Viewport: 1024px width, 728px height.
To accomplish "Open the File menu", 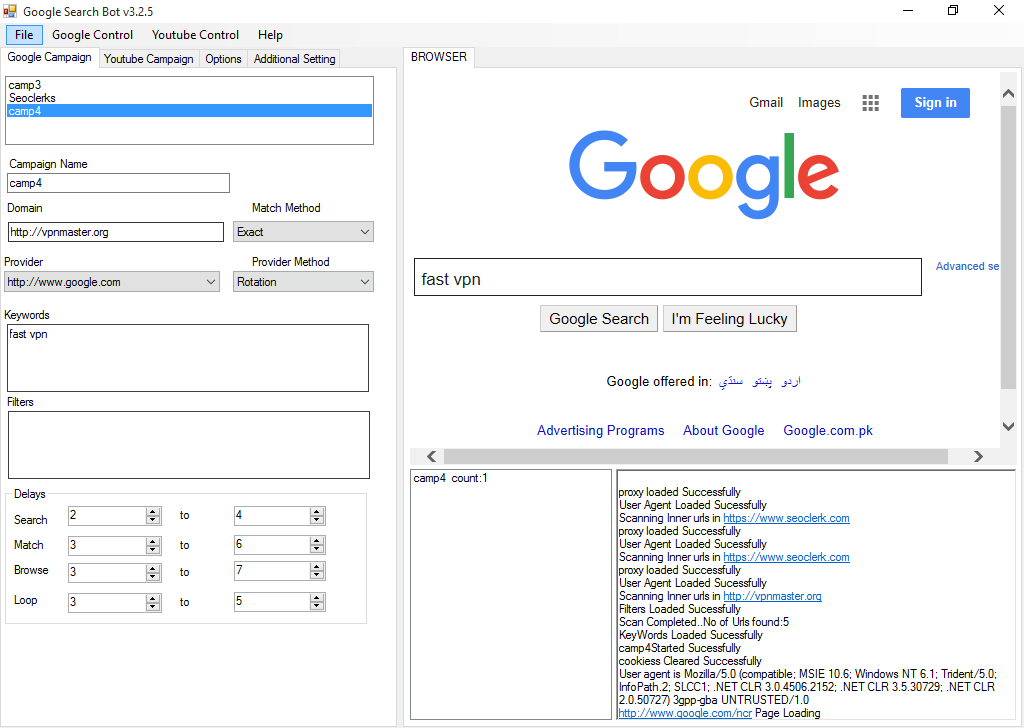I will click(x=24, y=35).
